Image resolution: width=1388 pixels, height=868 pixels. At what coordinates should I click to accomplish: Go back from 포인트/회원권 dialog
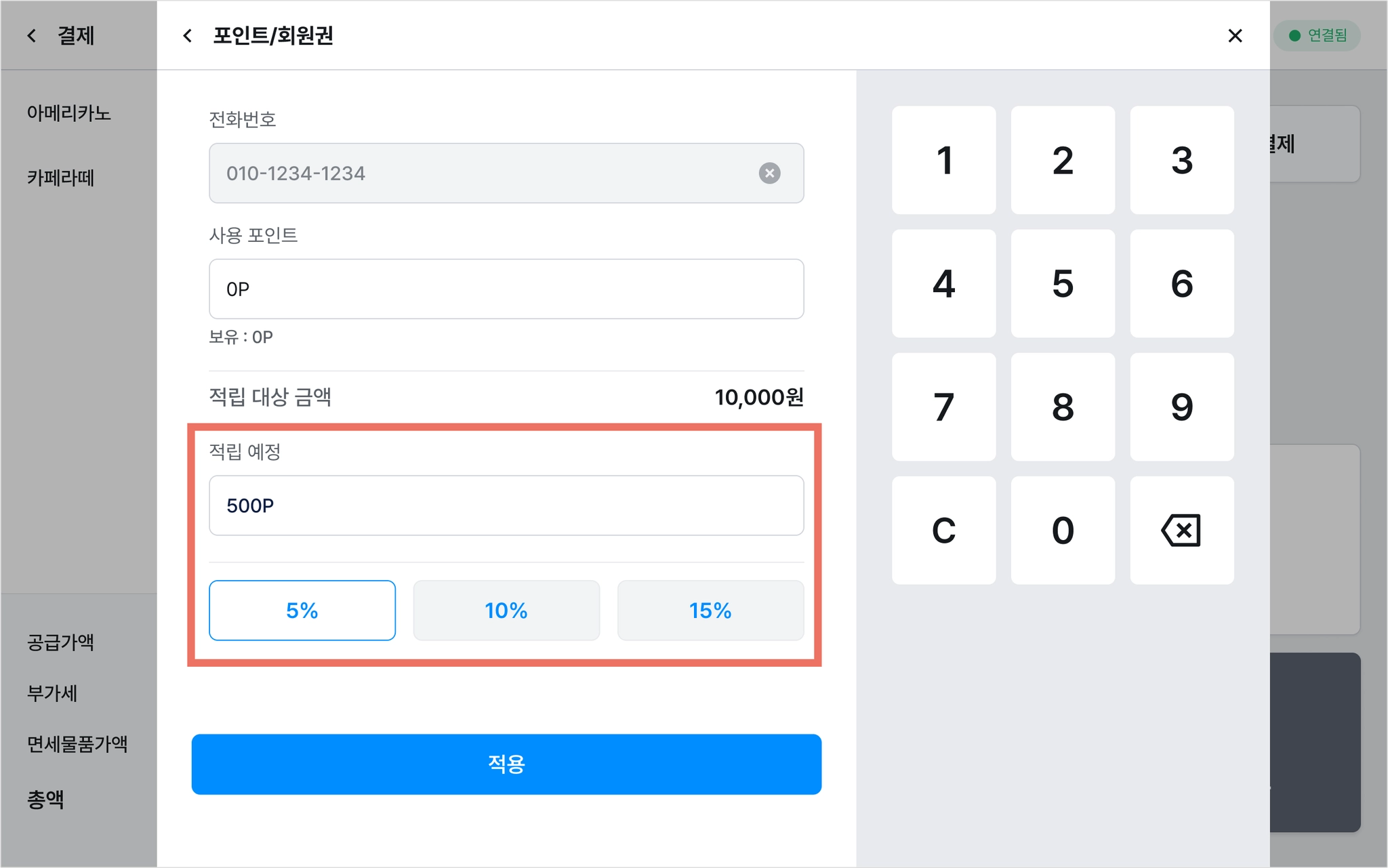(188, 36)
